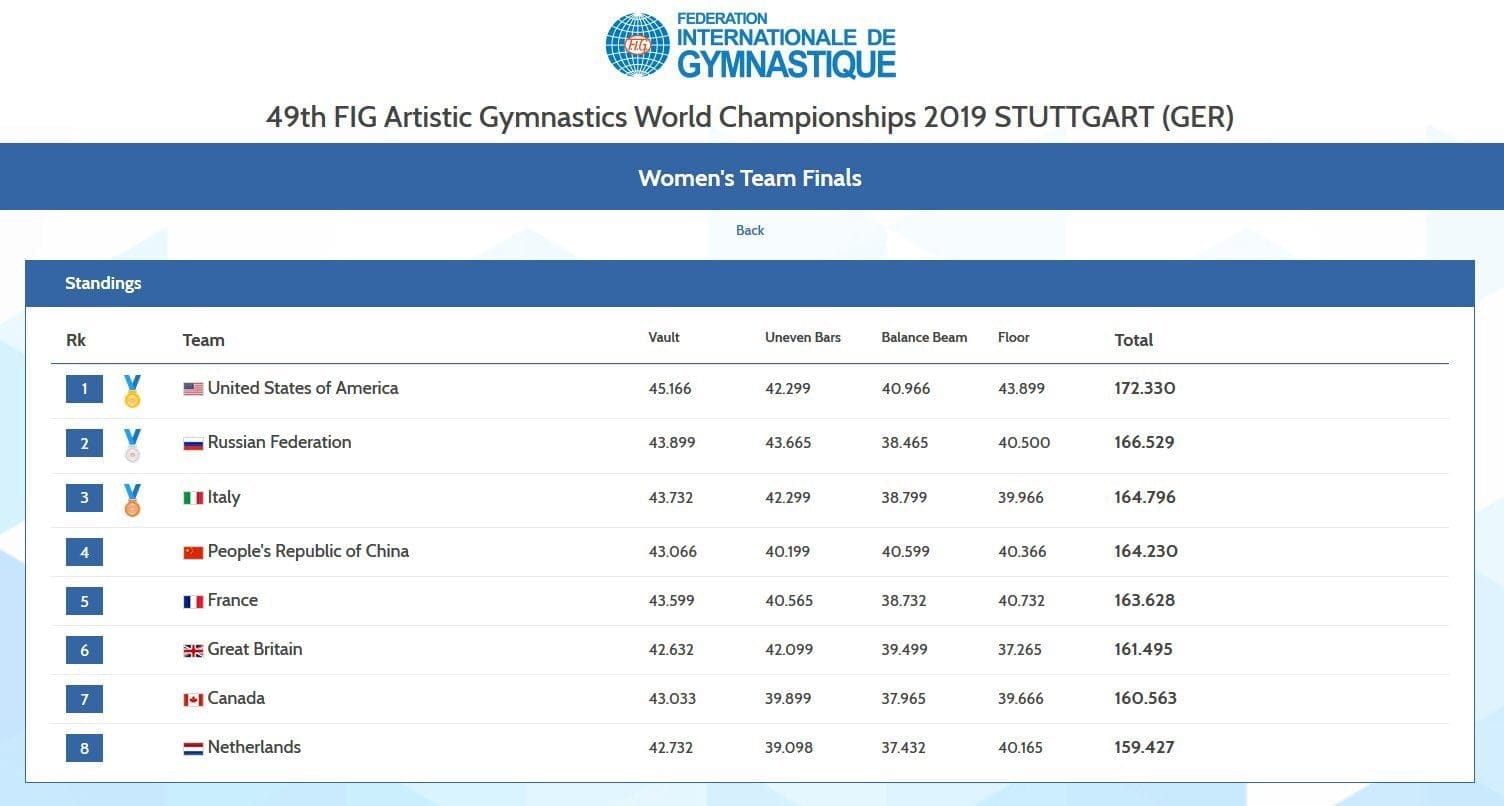
Task: Click the Russian Federation flag icon
Action: point(193,443)
